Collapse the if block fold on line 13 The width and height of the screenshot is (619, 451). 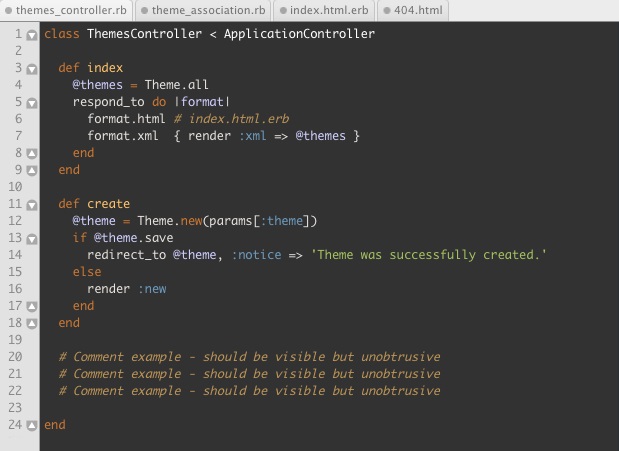point(32,239)
